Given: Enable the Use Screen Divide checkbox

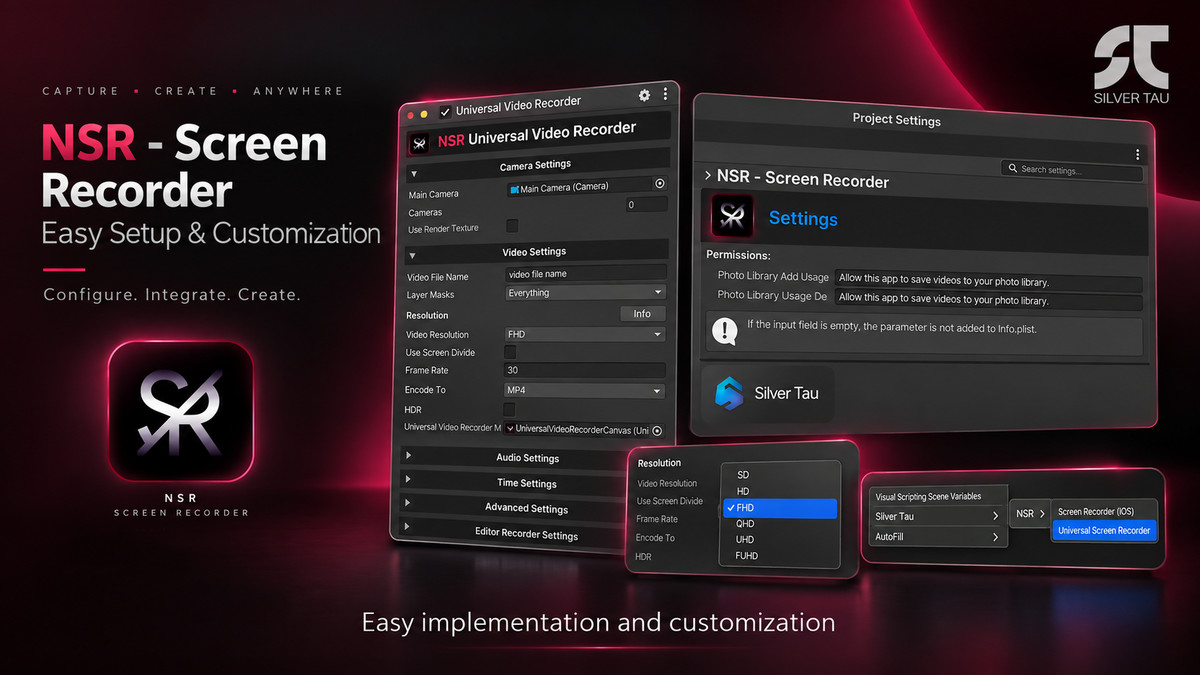Looking at the screenshot, I should tap(510, 352).
